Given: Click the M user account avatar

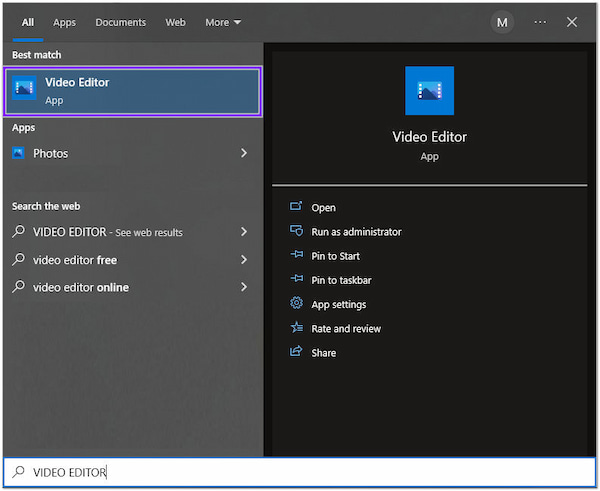Looking at the screenshot, I should coord(502,23).
